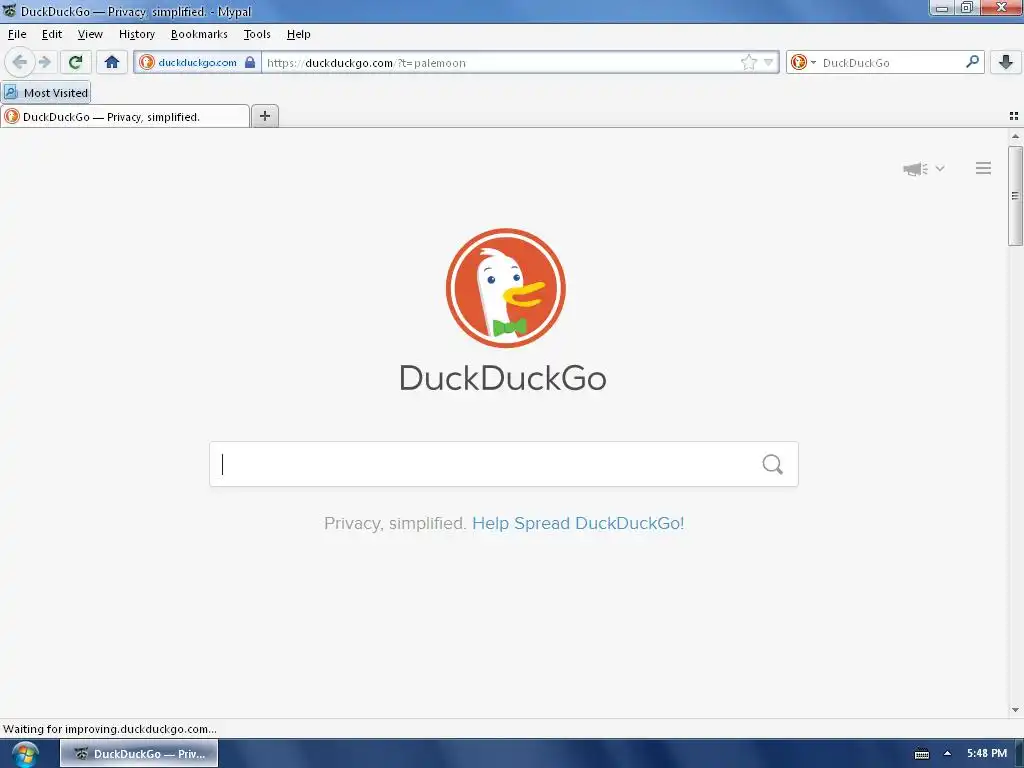Go back with the back arrow button
This screenshot has width=1024, height=768.
(x=19, y=63)
